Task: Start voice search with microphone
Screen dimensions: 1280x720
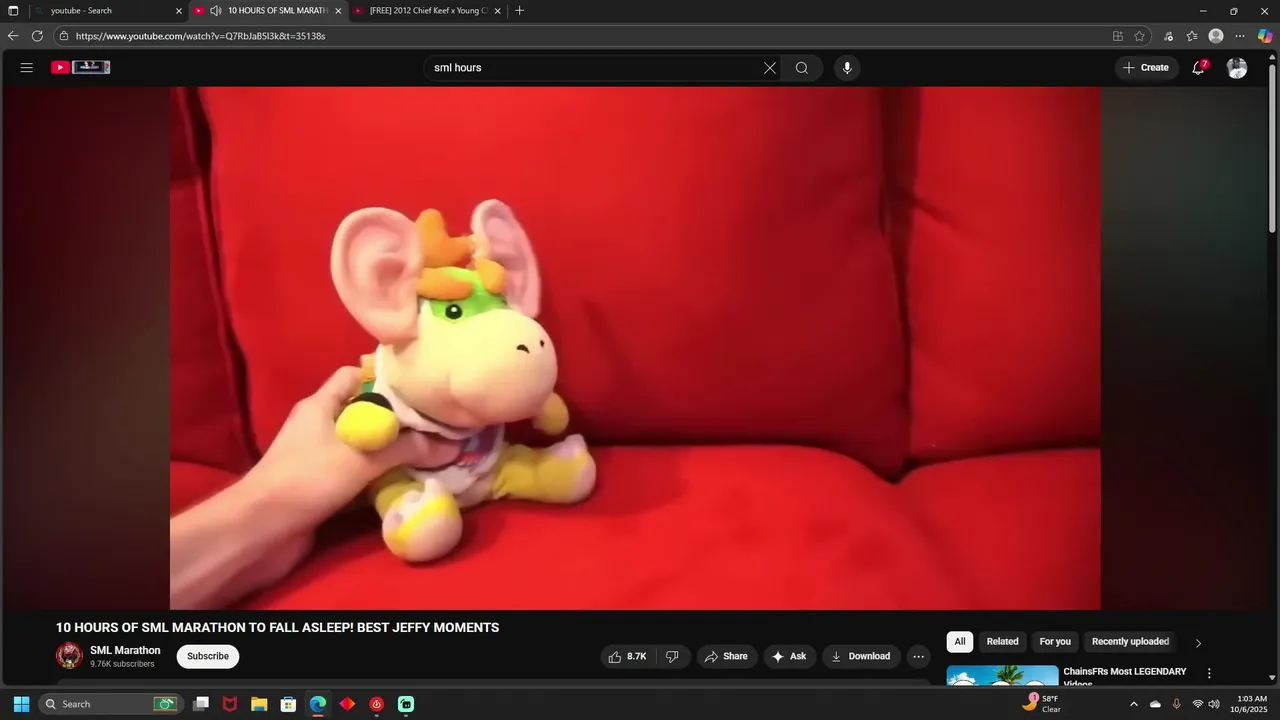Action: pyautogui.click(x=847, y=68)
